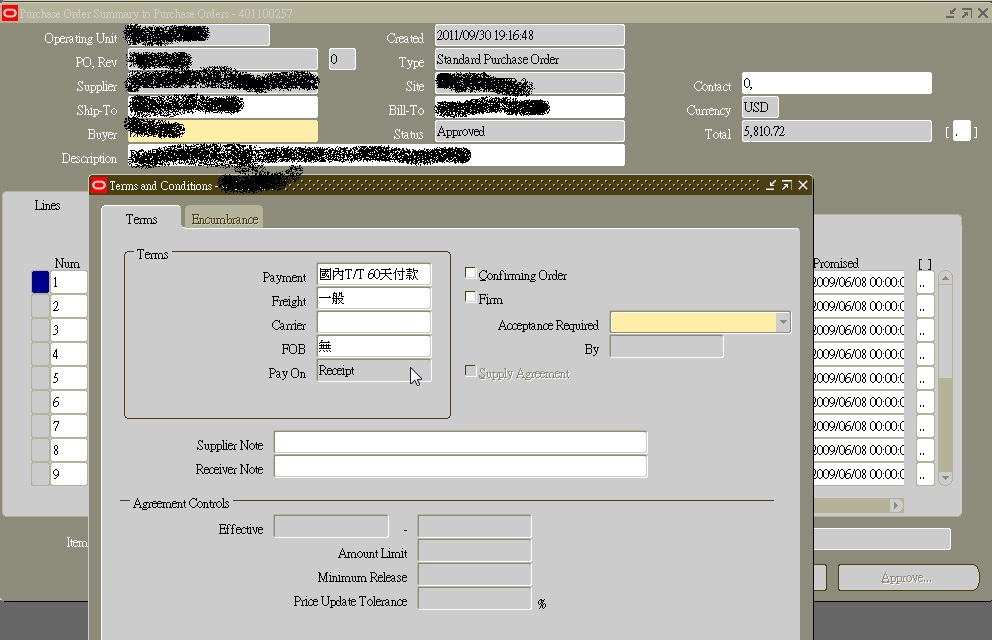Click the disabled Supply Agreement checkbox
Image resolution: width=992 pixels, height=640 pixels.
click(x=470, y=371)
